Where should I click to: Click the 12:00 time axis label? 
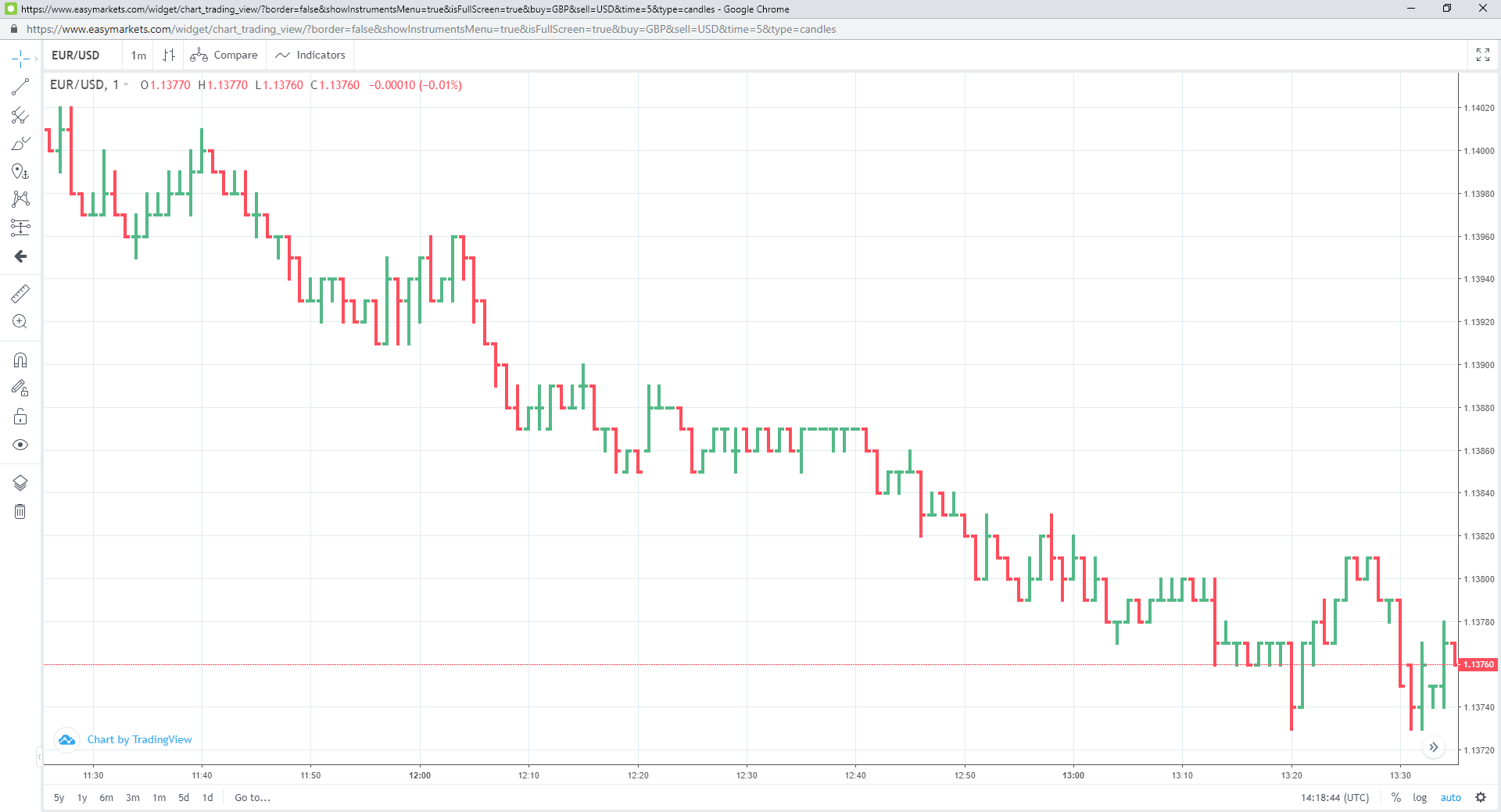pos(420,775)
